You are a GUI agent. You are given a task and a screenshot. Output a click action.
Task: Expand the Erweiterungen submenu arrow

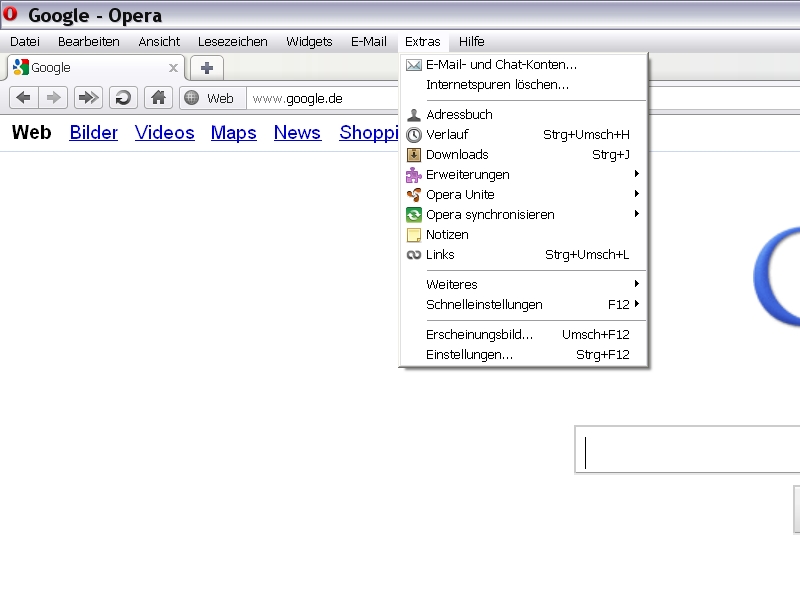point(637,174)
